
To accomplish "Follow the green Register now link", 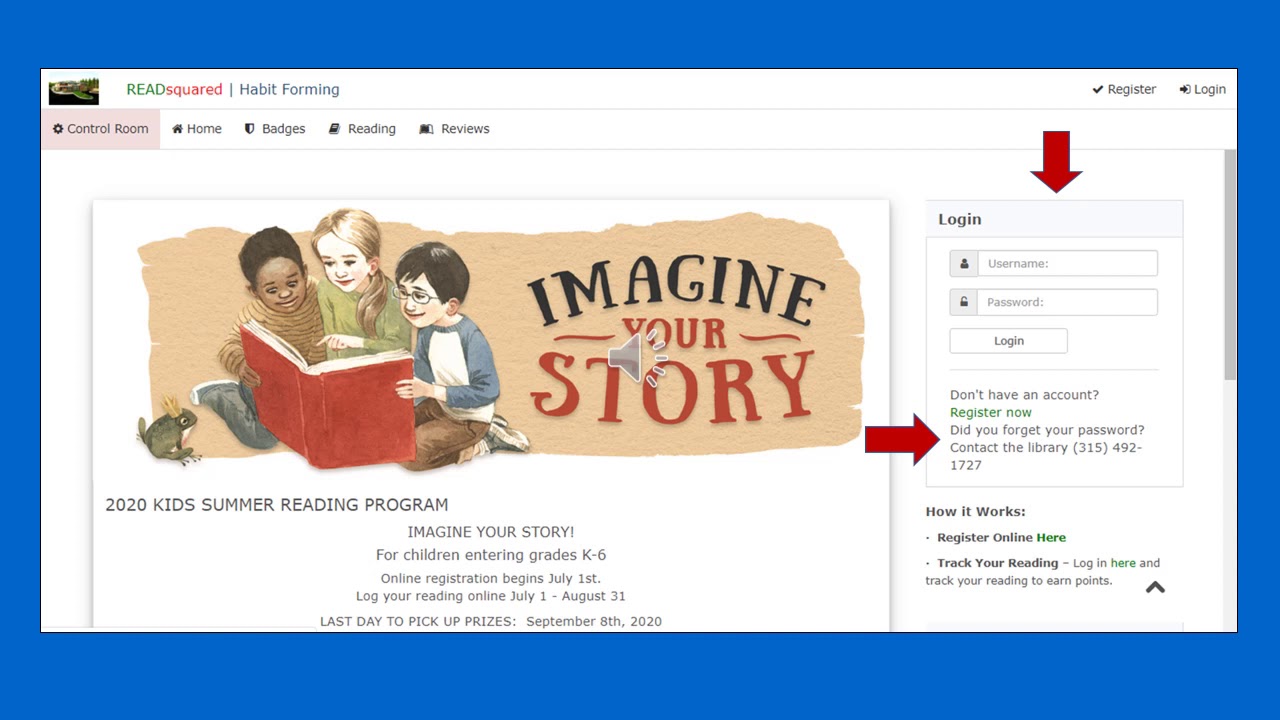I will pyautogui.click(x=991, y=412).
